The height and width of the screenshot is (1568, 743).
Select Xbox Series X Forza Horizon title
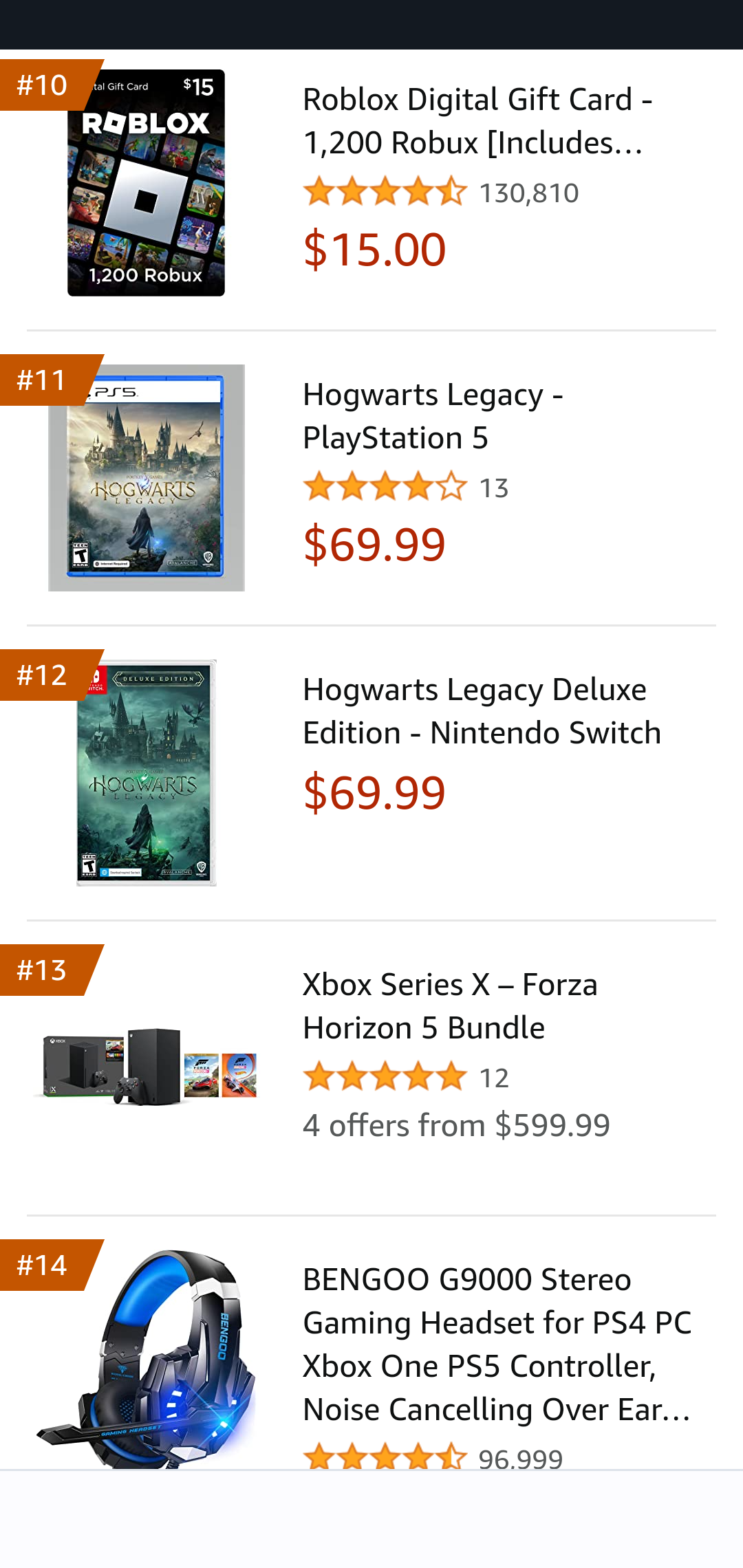point(450,1006)
